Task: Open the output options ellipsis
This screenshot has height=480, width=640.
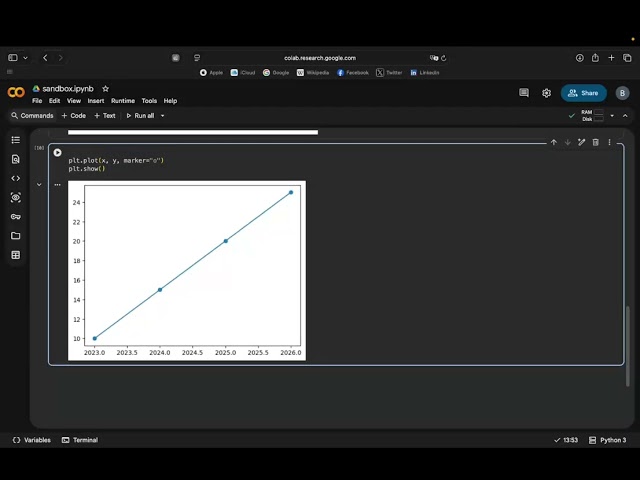Action: click(58, 184)
